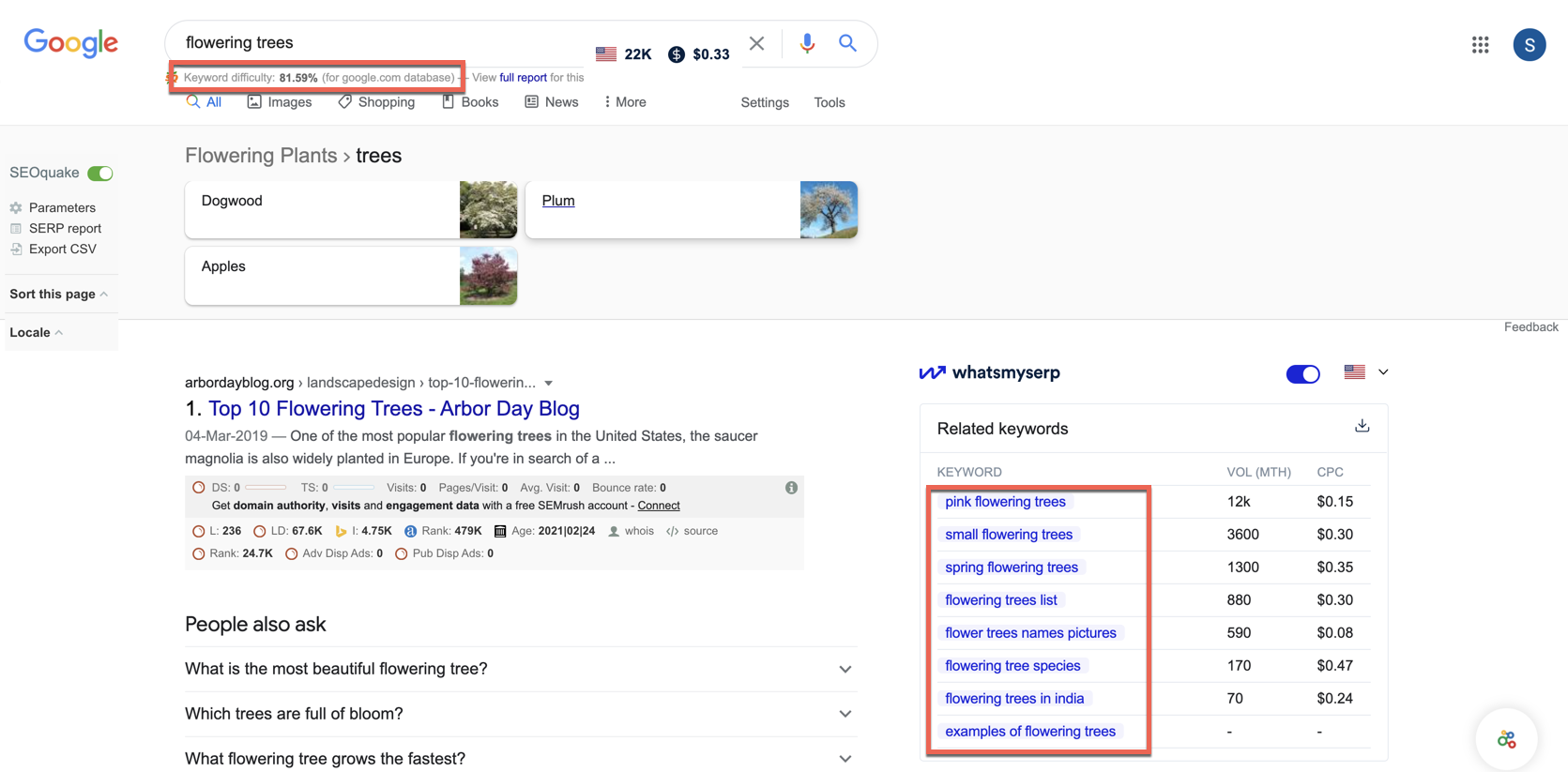Click the info icon in SEOquake result bar

click(791, 488)
